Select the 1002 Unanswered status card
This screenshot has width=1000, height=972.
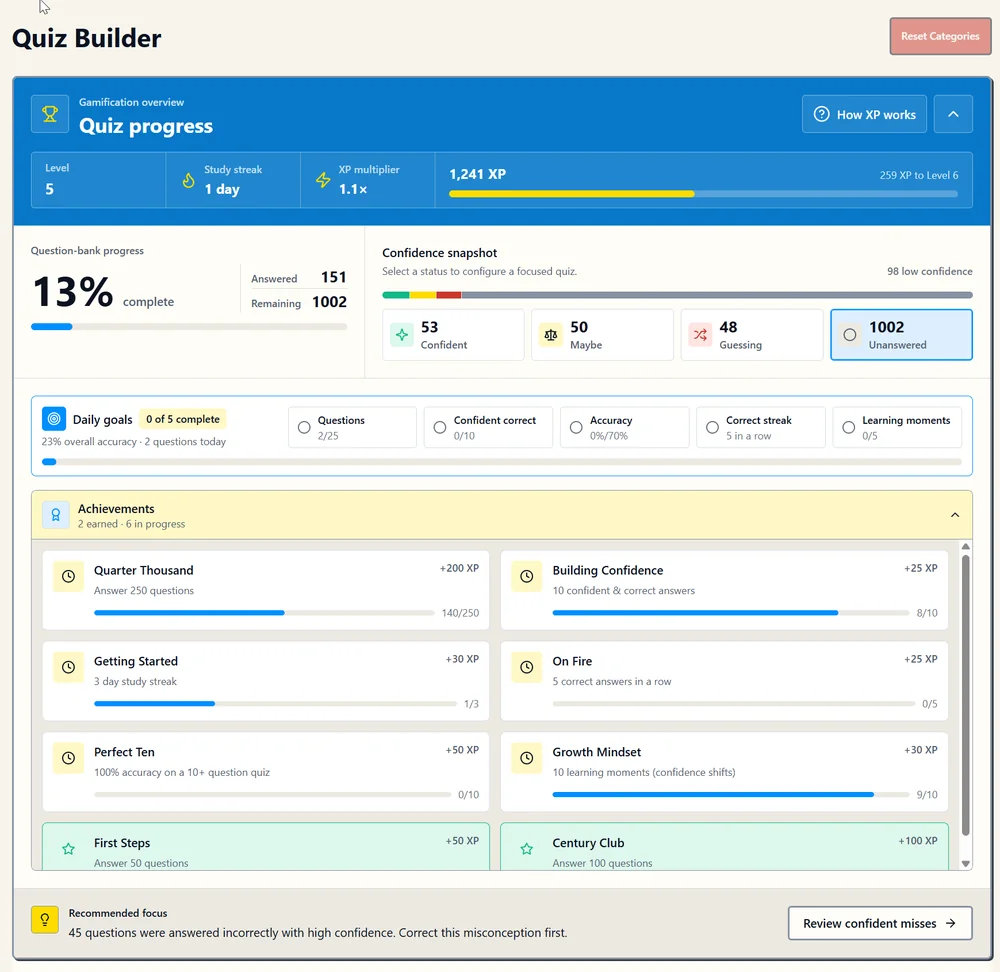[901, 335]
